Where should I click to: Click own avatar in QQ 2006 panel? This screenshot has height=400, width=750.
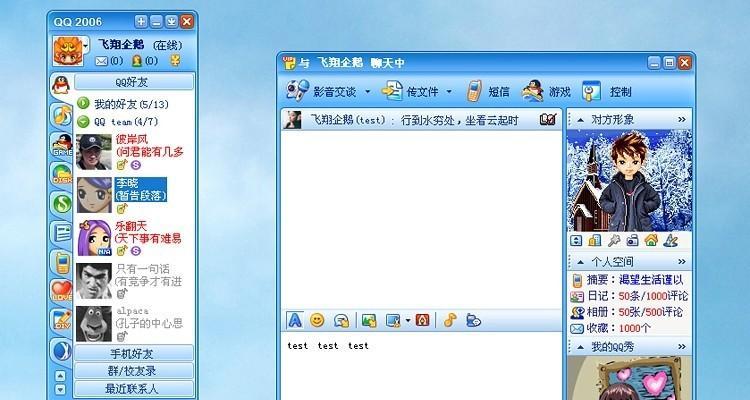point(67,51)
